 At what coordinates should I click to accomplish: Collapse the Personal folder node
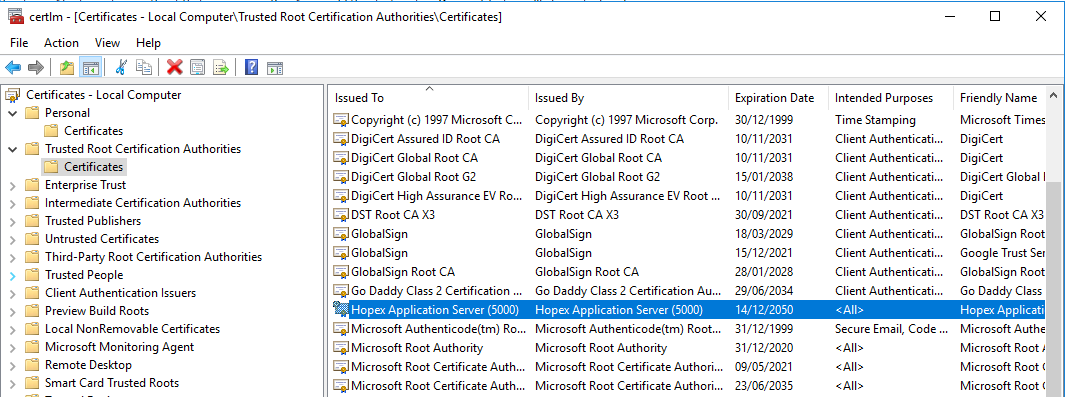tap(13, 113)
